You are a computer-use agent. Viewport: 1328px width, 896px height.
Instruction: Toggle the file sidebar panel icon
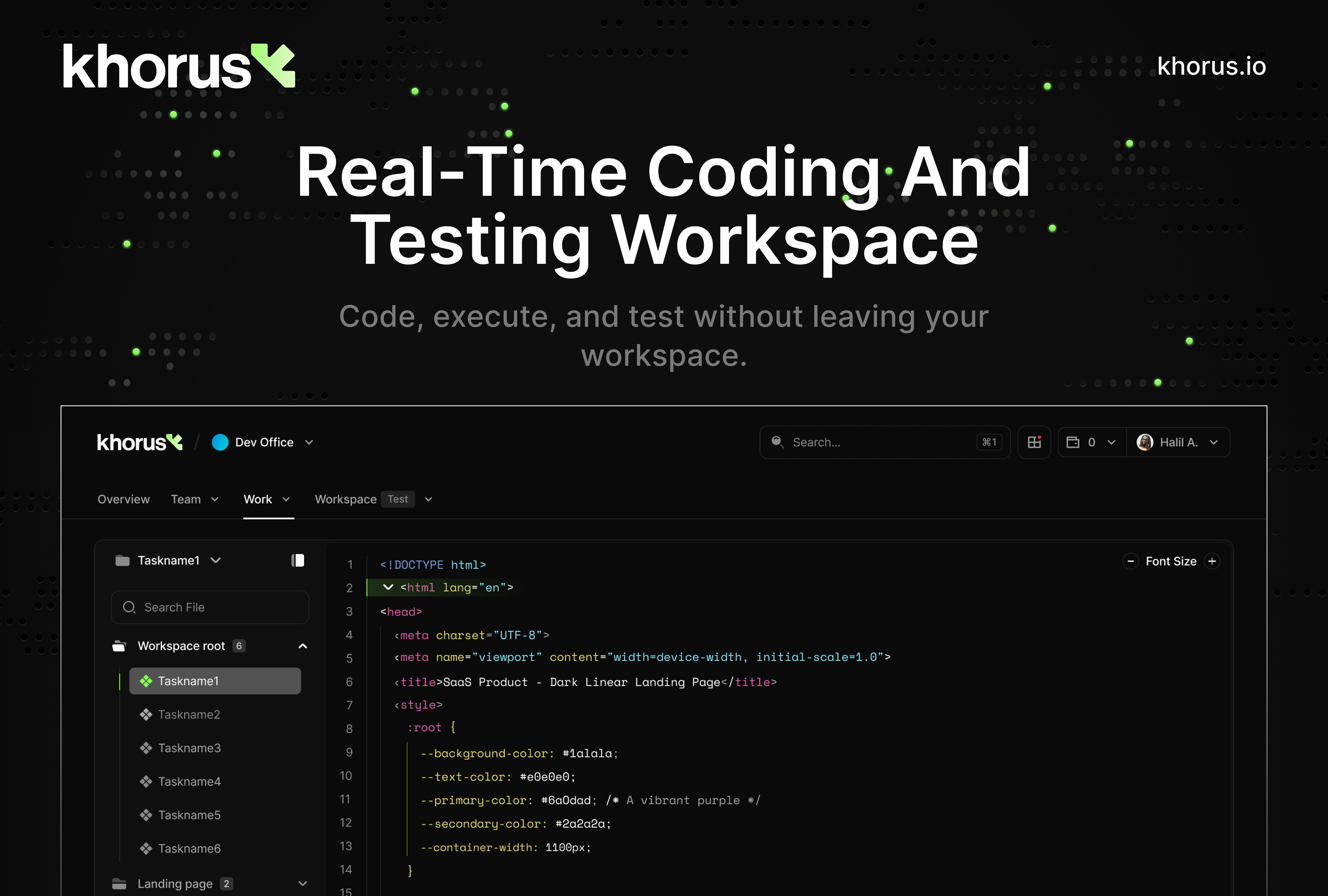(x=298, y=560)
